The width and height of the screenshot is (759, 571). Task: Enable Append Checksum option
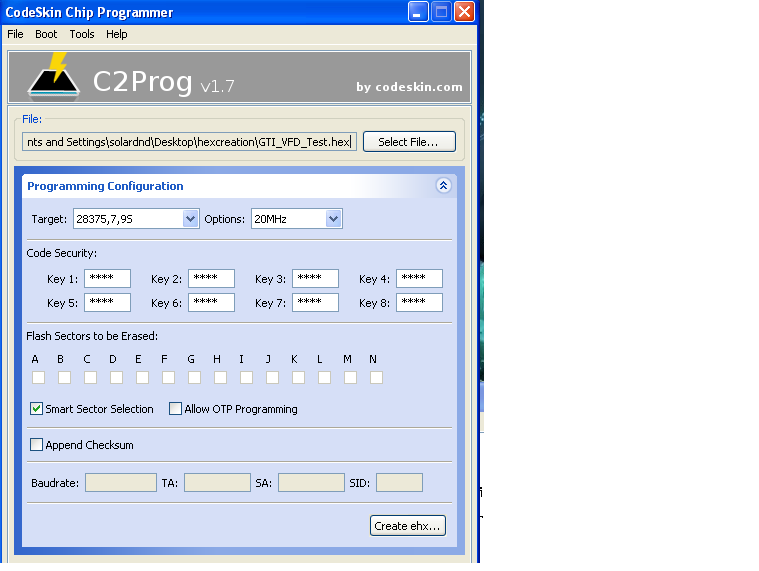coord(36,445)
